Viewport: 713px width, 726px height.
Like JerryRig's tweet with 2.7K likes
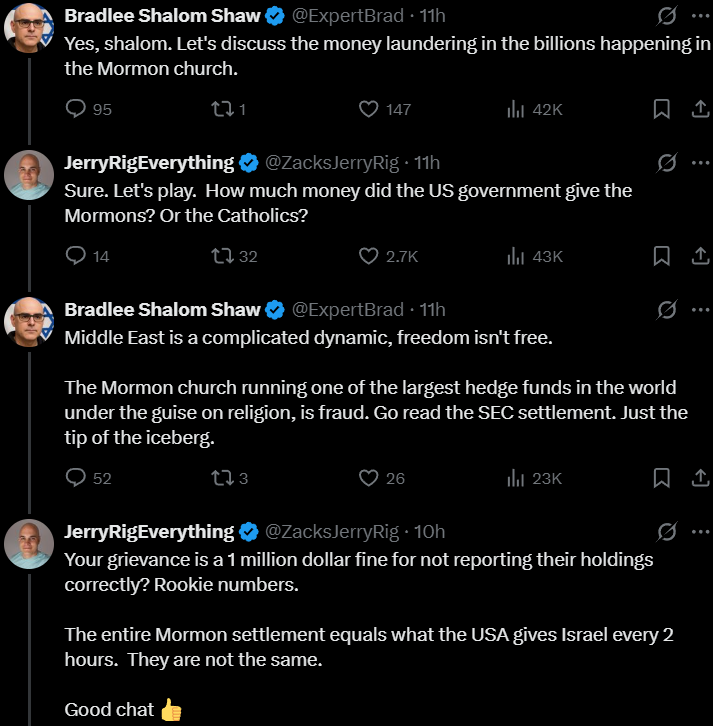click(368, 256)
